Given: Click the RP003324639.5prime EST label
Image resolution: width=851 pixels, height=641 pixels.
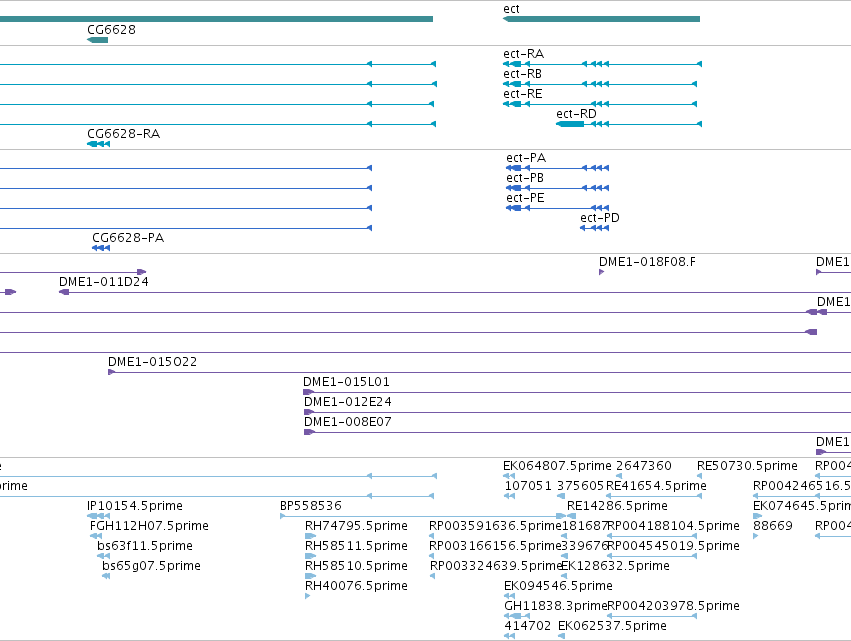Looking at the screenshot, I should pos(496,566).
